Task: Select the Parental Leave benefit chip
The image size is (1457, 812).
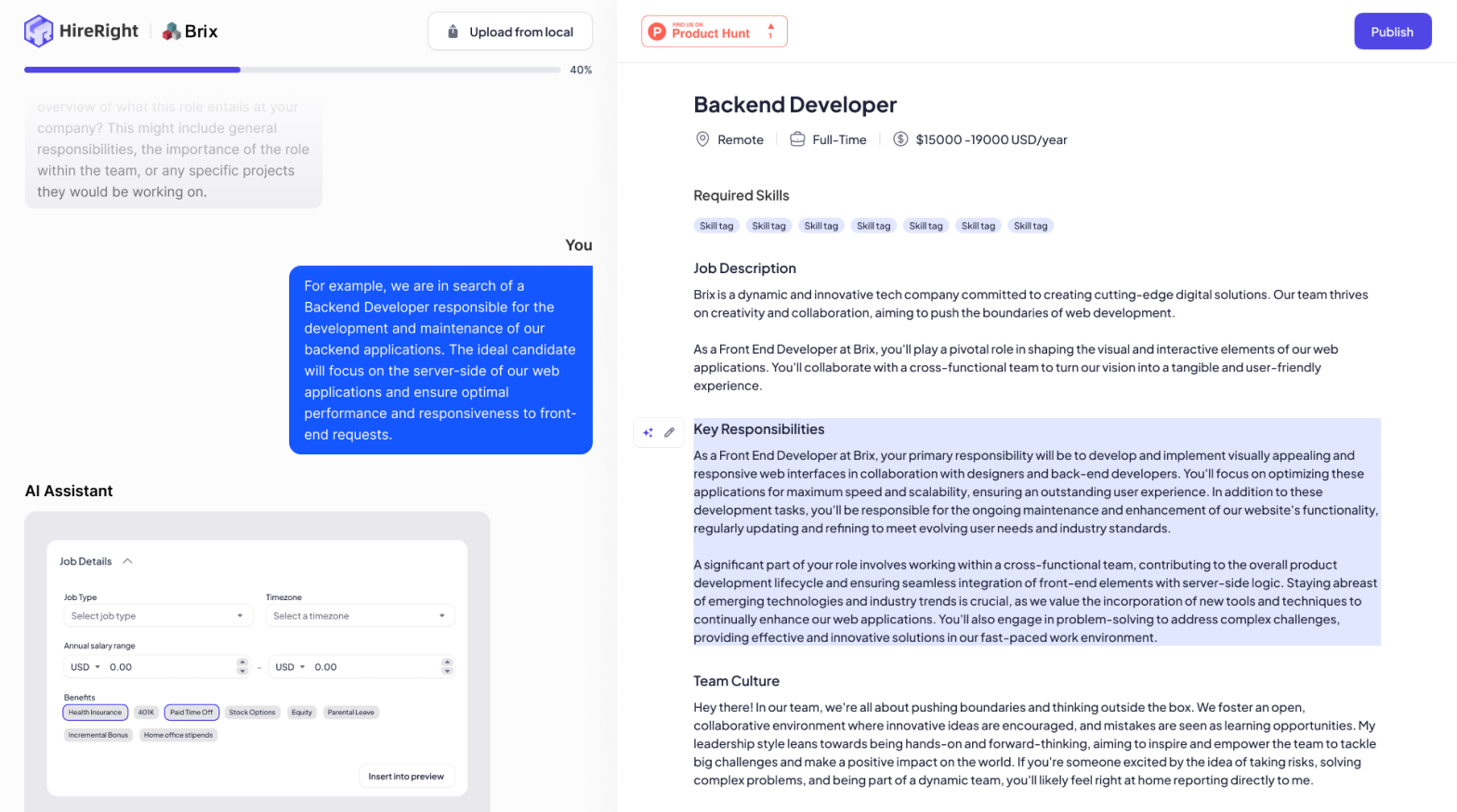Action: pos(351,713)
